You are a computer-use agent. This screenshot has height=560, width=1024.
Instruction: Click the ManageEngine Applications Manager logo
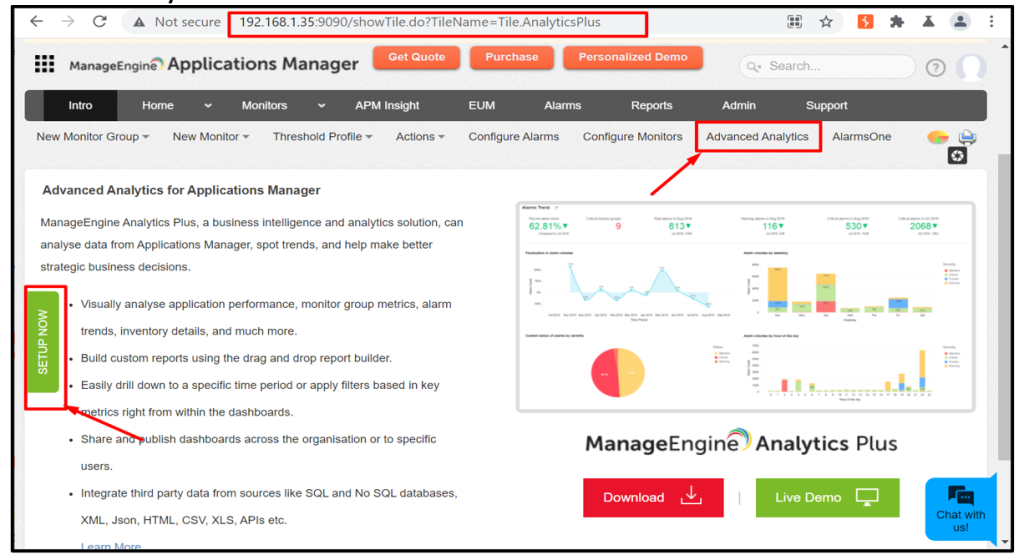click(x=214, y=64)
